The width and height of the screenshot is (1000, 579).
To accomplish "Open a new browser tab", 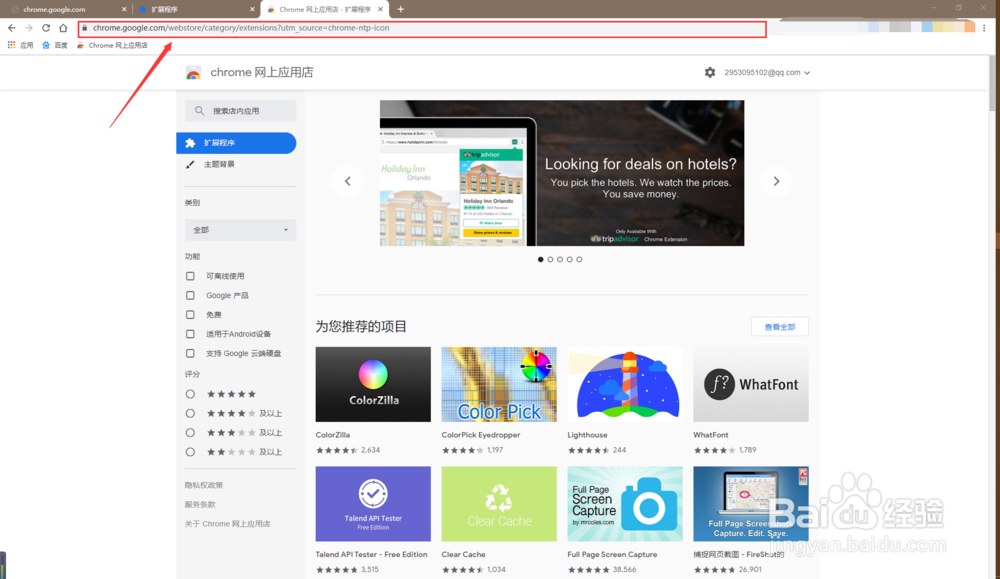I will click(401, 9).
